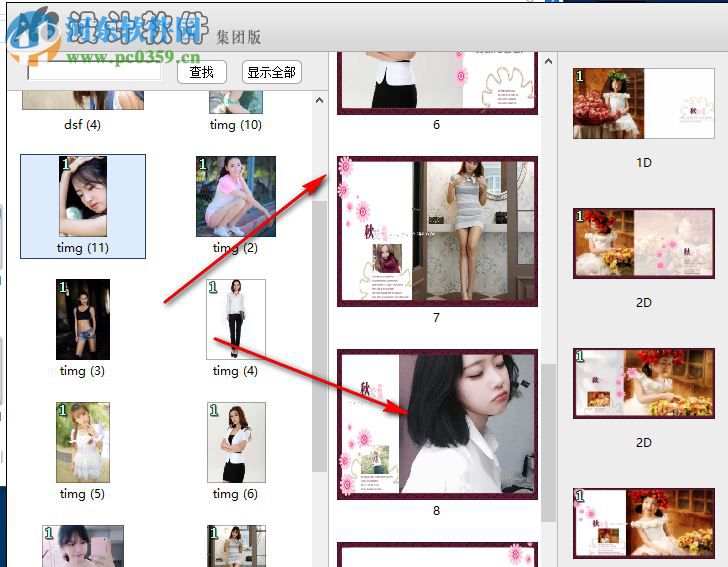The width and height of the screenshot is (728, 567).
Task: Select the timg (5) photo thumbnail
Action: [83, 443]
